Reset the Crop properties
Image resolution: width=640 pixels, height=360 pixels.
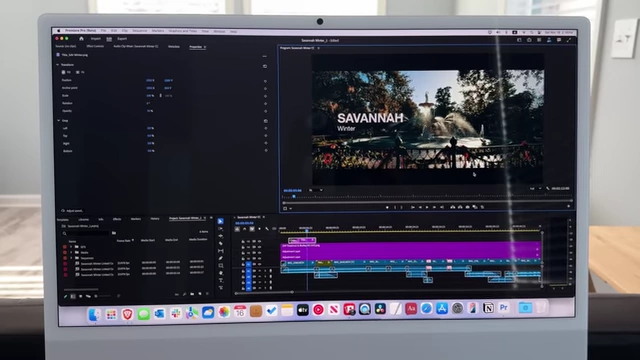pyautogui.click(x=266, y=121)
